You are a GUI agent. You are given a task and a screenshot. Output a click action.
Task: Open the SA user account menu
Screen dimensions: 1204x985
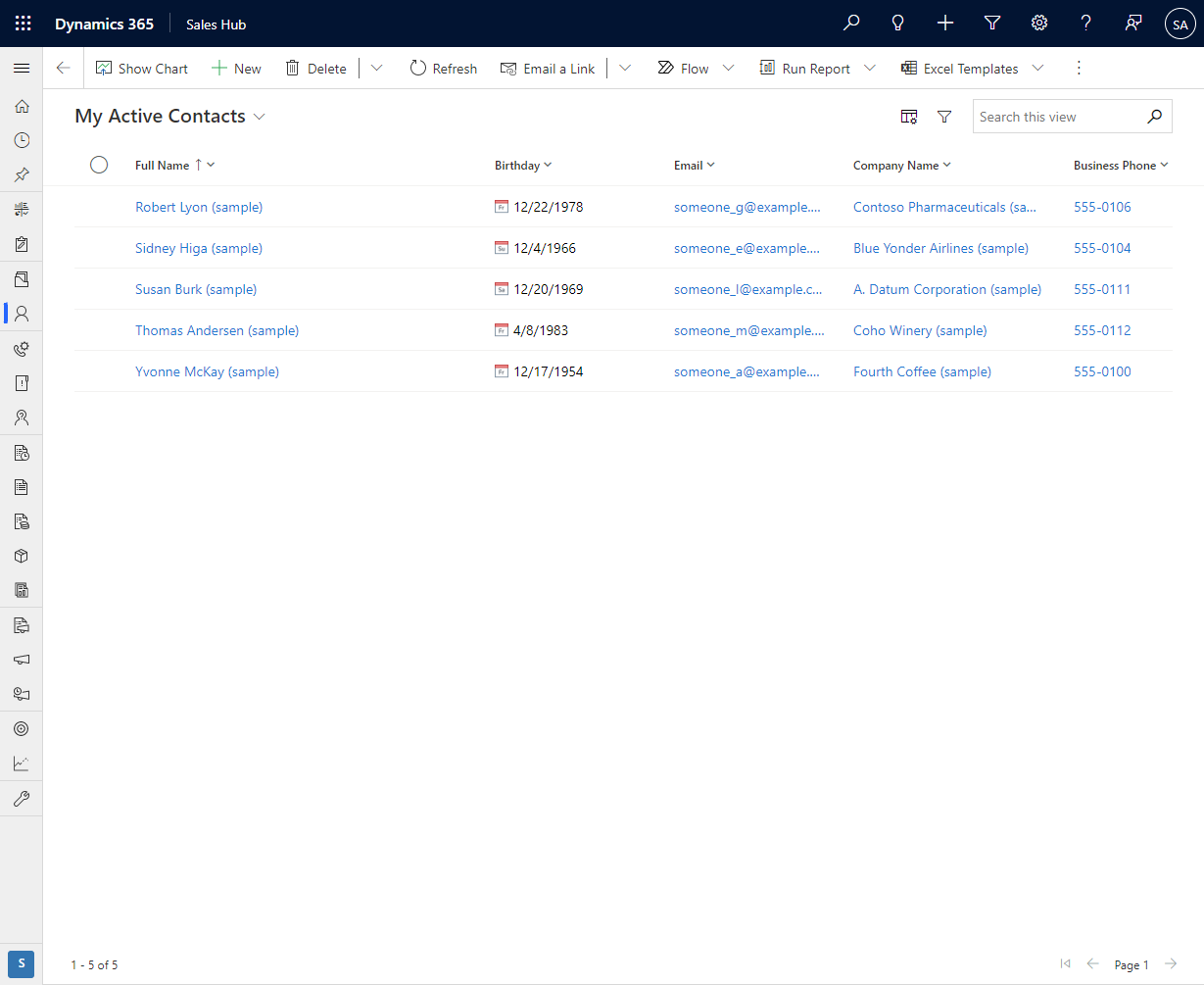click(x=1180, y=25)
